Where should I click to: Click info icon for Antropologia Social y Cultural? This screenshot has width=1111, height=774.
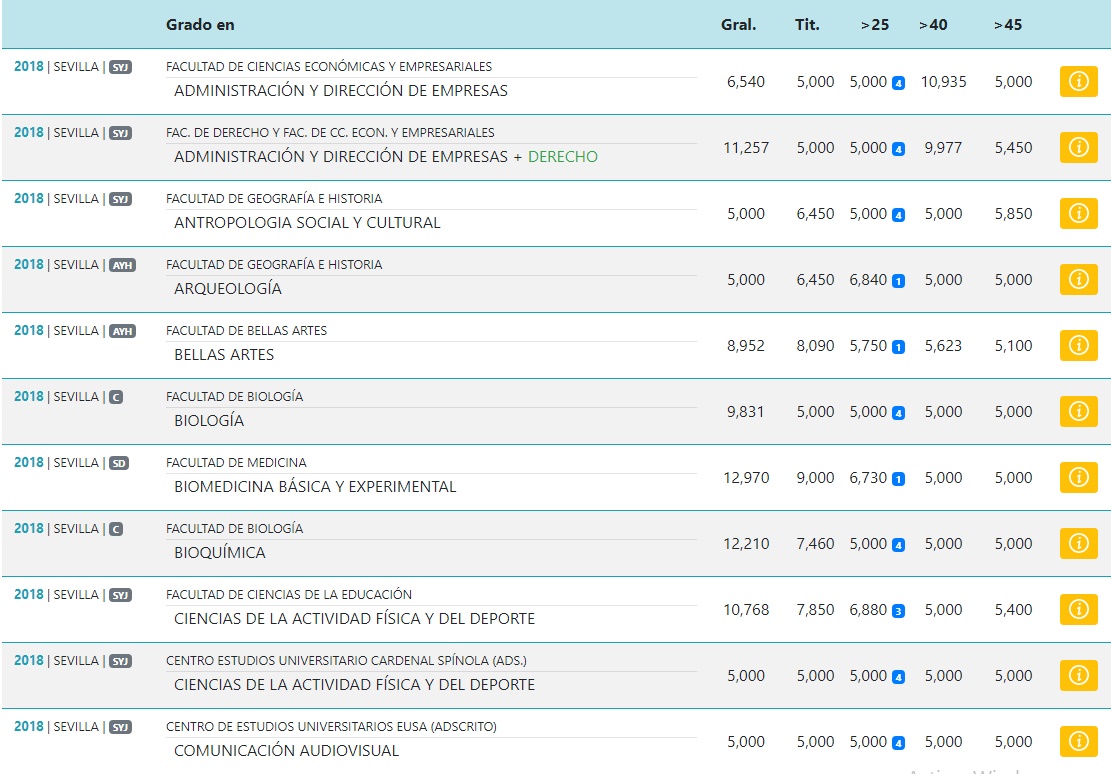1078,214
